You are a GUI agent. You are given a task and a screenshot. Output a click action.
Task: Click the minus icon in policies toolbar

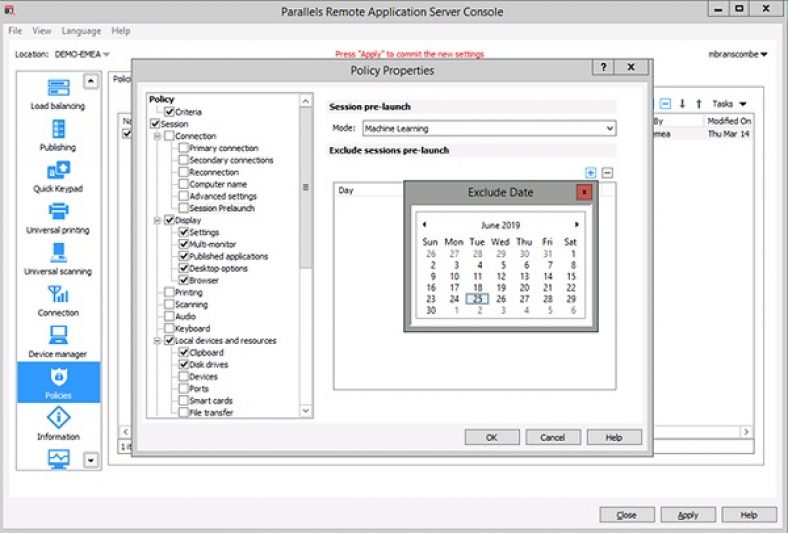[x=665, y=104]
